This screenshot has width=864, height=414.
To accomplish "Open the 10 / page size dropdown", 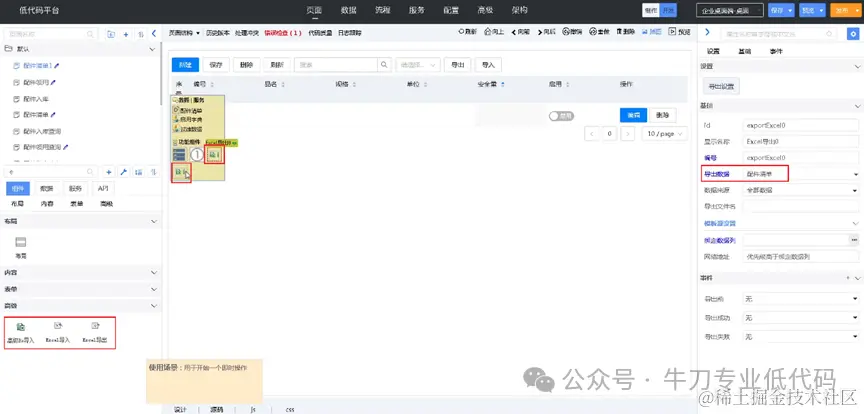I will coord(665,133).
